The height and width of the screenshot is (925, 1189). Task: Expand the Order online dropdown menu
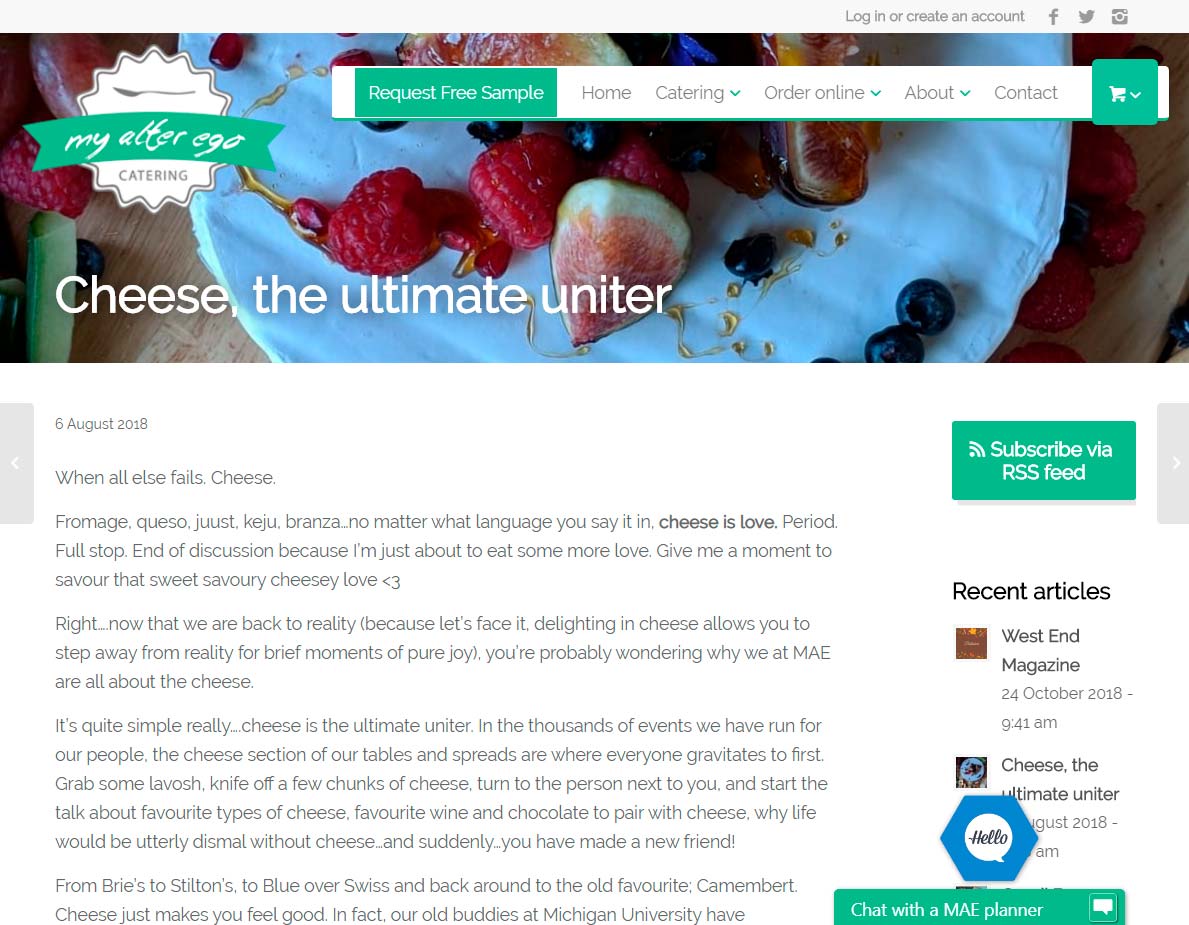(x=822, y=92)
